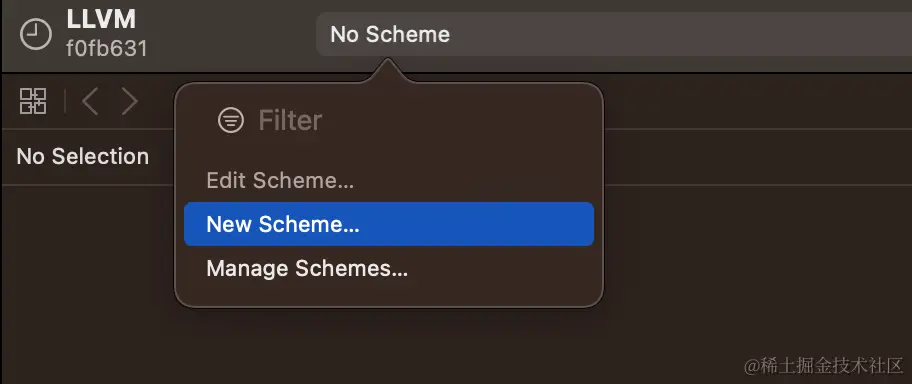Image resolution: width=912 pixels, height=384 pixels.
Task: Click the jump bar area right of the popover
Action: pos(756,157)
